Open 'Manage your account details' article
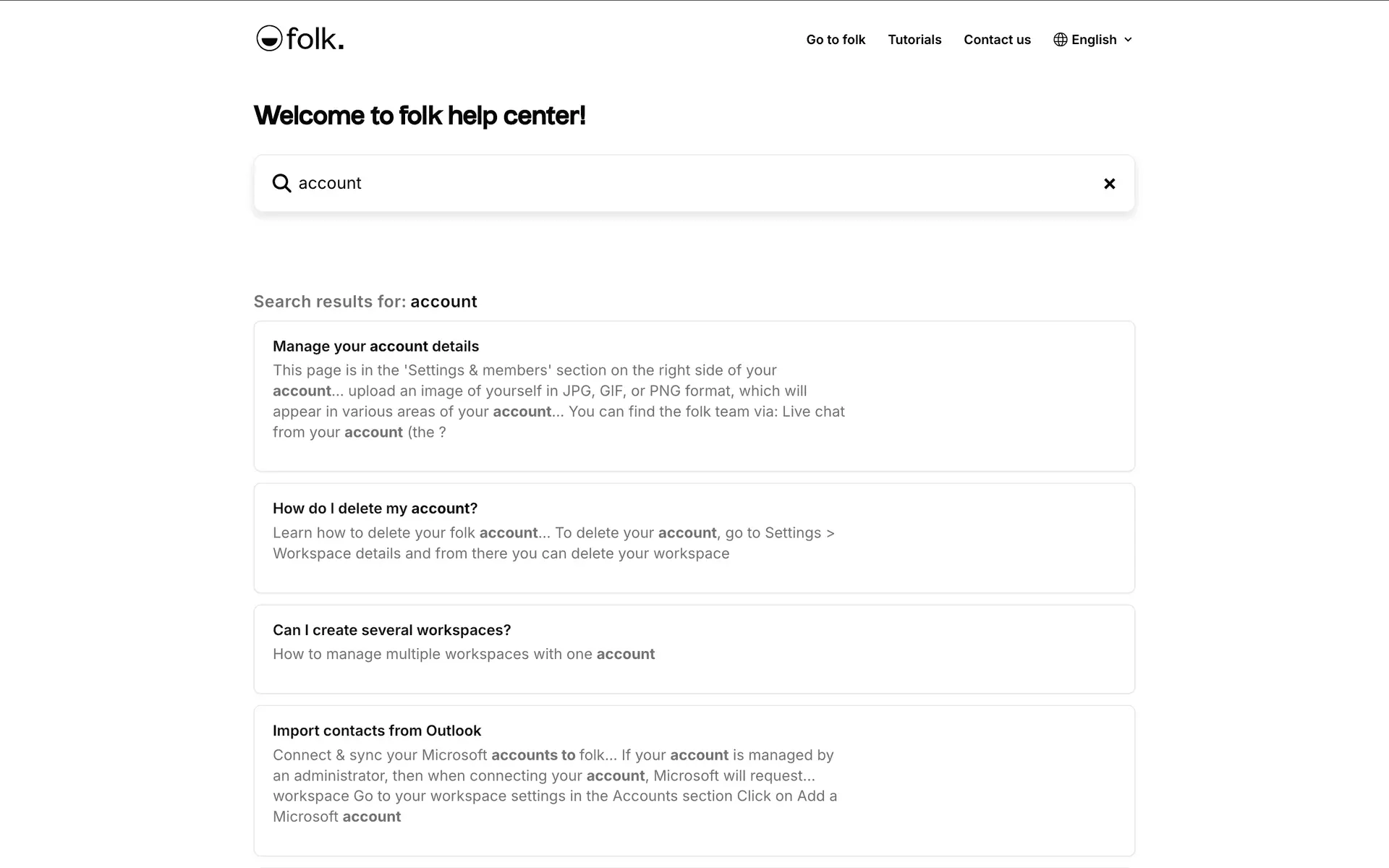The image size is (1389, 868). tap(375, 346)
